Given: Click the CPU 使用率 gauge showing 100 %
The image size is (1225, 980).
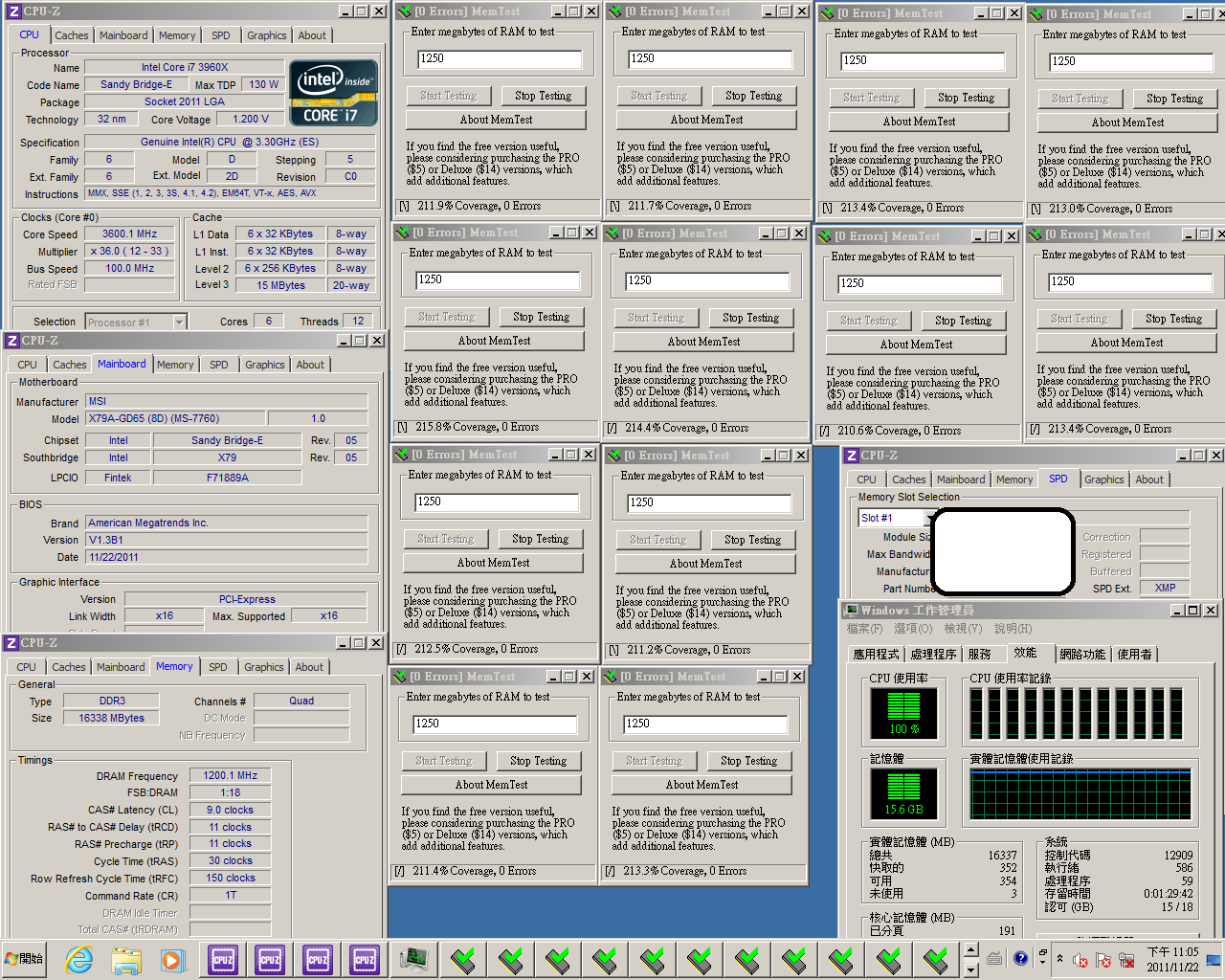Looking at the screenshot, I should point(903,713).
